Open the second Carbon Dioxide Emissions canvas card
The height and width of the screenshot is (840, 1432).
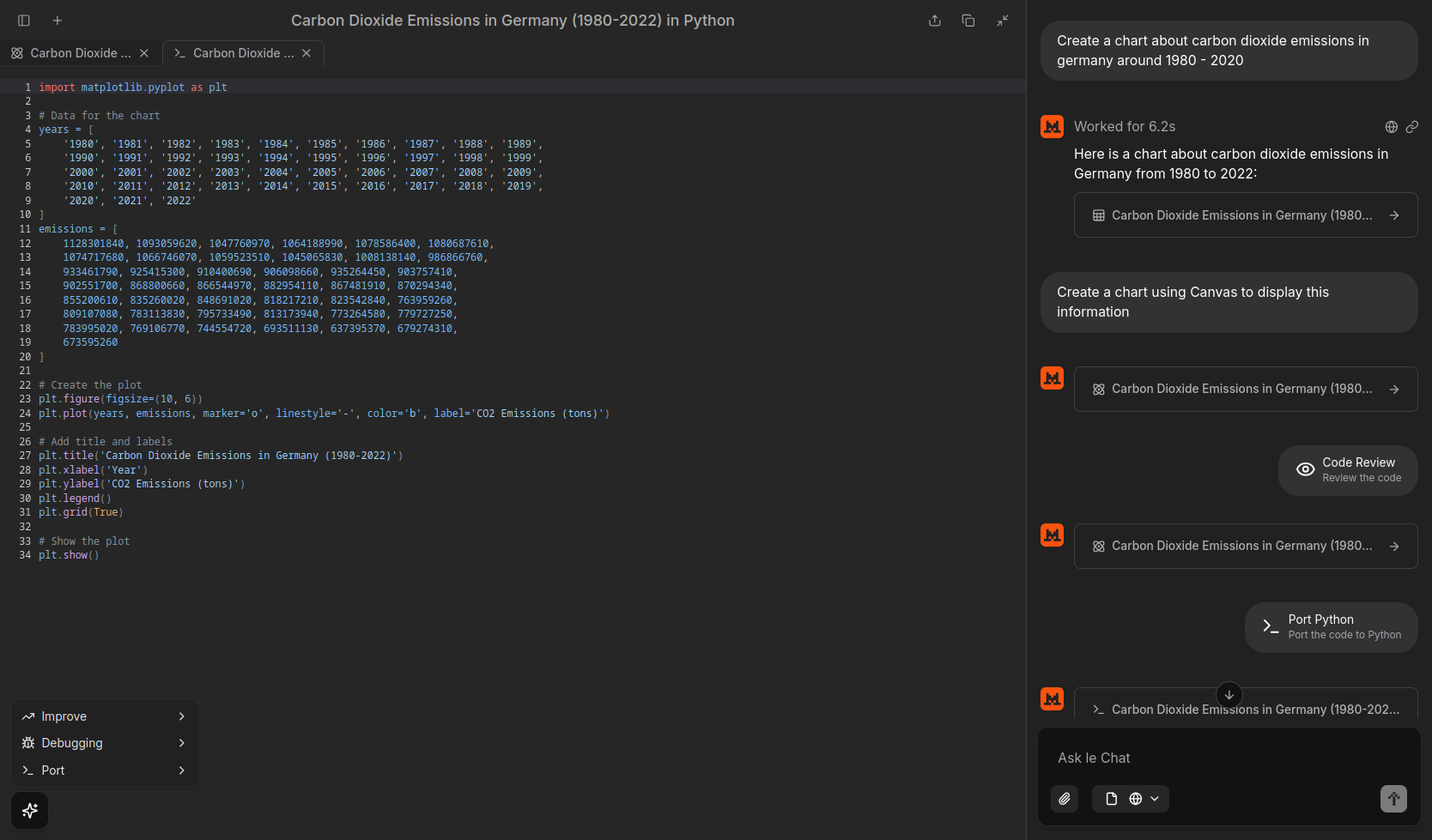pos(1246,390)
